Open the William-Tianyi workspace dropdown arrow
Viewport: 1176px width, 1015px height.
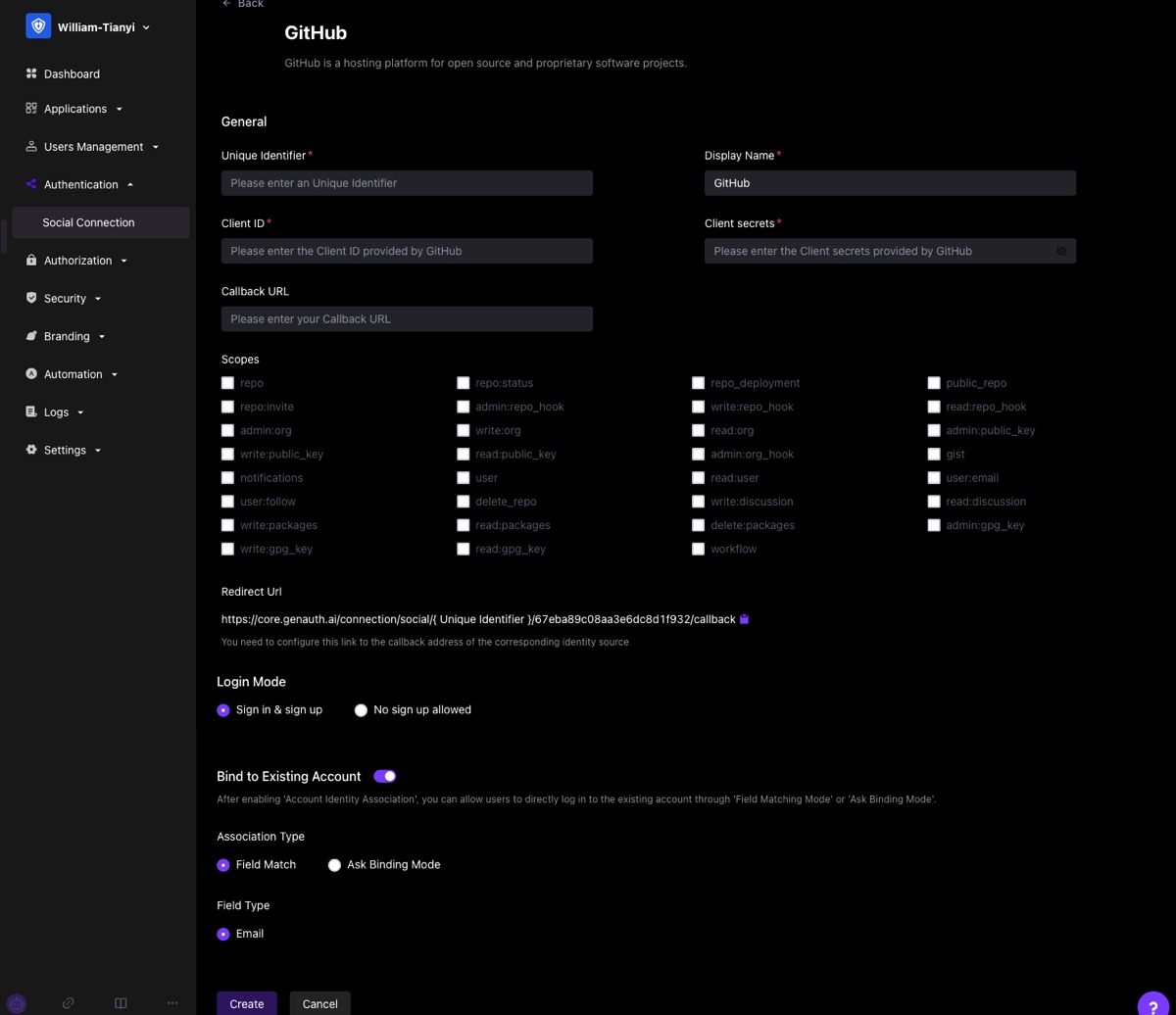[x=146, y=27]
